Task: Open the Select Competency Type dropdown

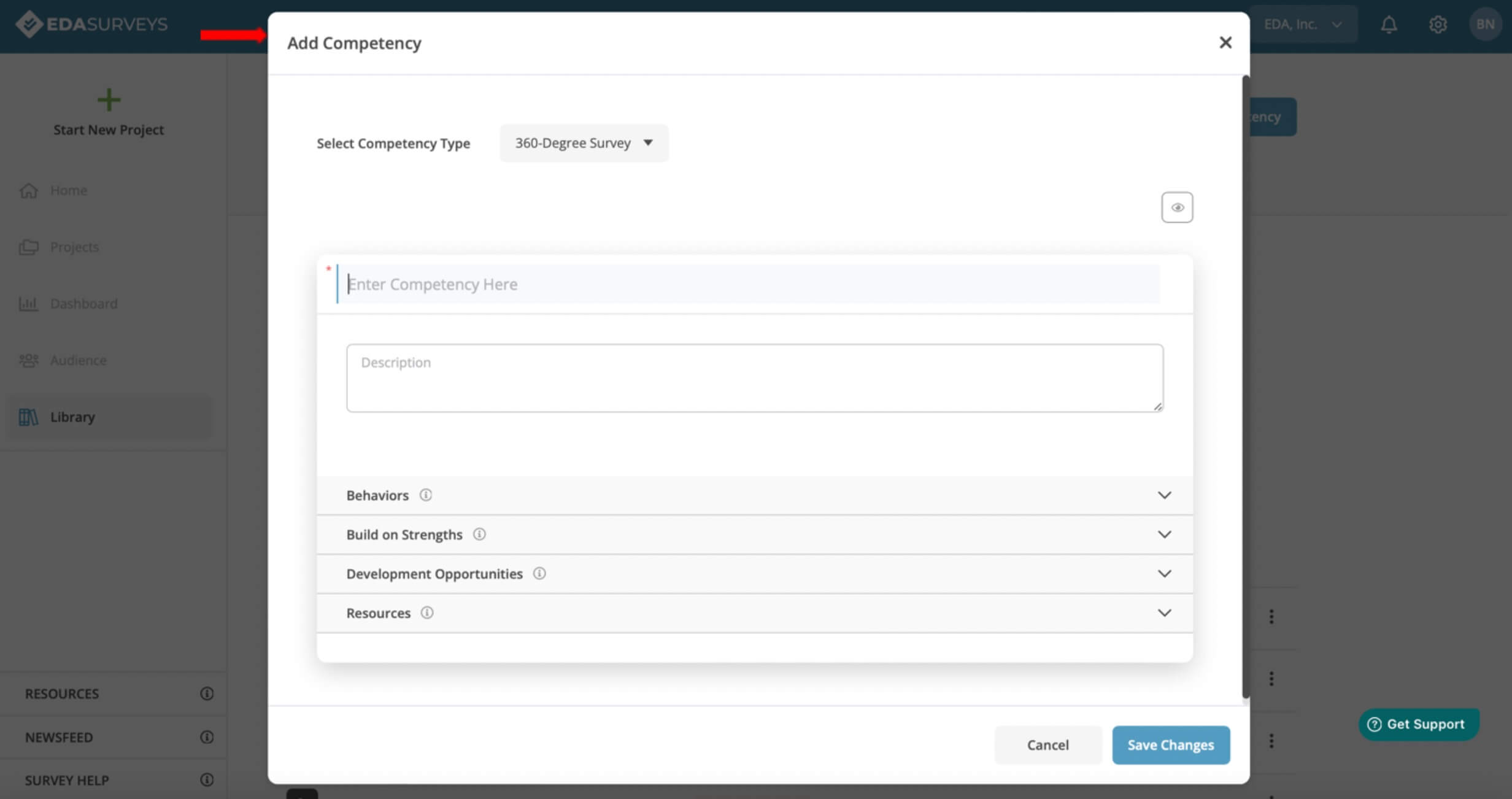Action: [584, 143]
